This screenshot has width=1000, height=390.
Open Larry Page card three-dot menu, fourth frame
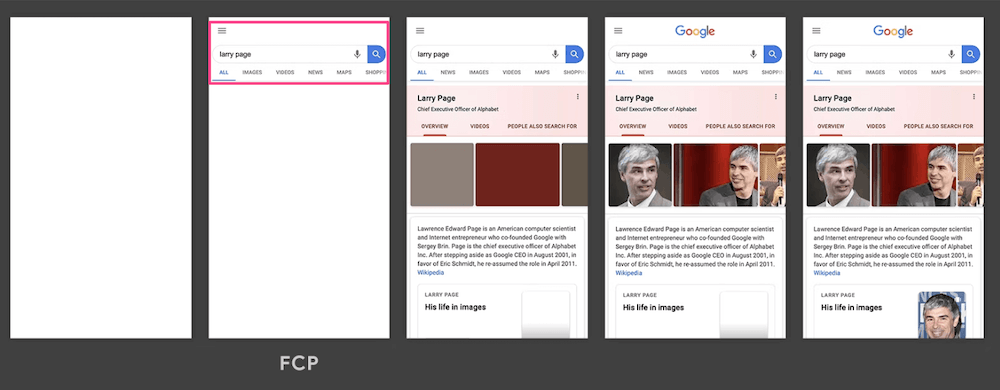[x=776, y=97]
